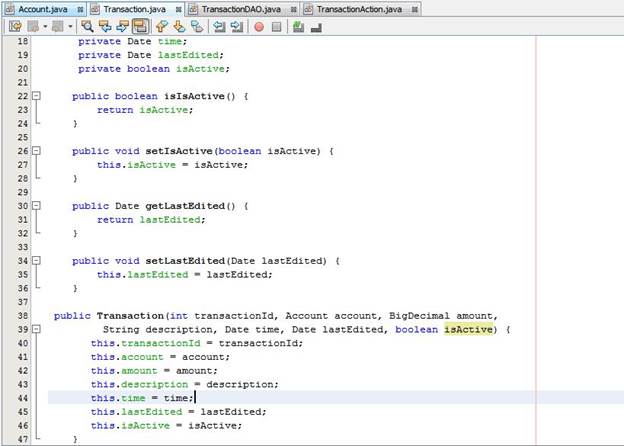Click the 'private Date time;' field line
Viewport: 624px width, 446px height.
[x=132, y=41]
